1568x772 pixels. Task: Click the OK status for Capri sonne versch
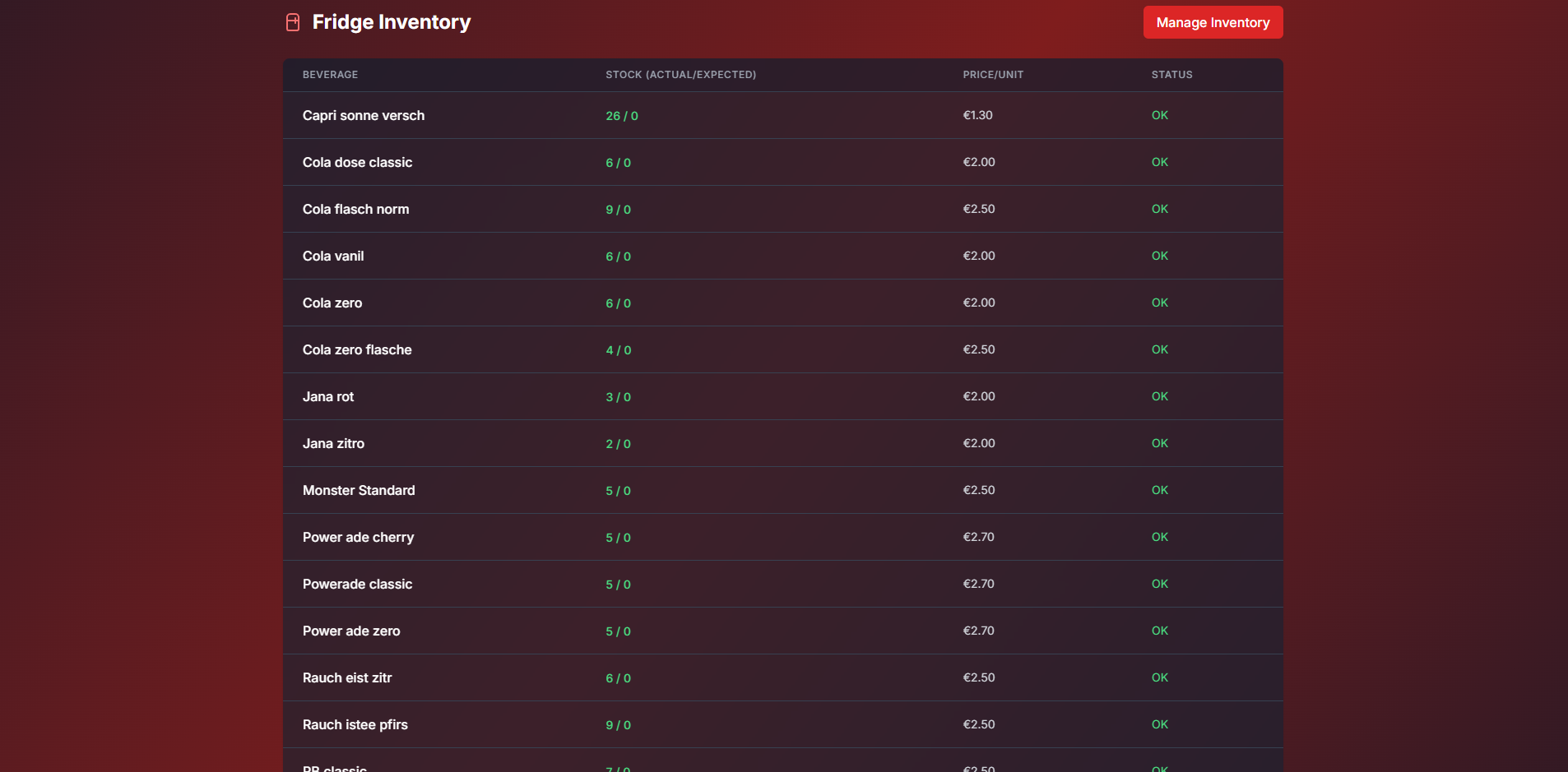pos(1160,115)
